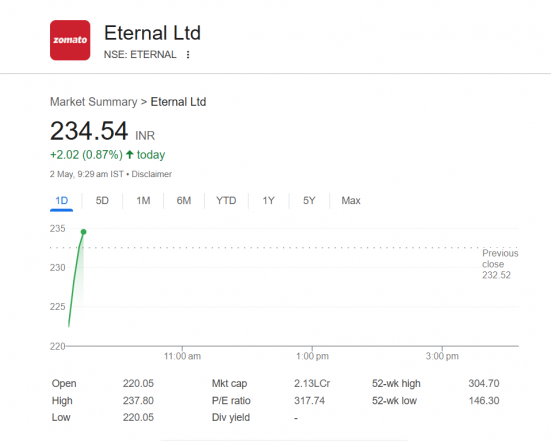Switch to the 5D range tab
Viewport: 551px width, 441px height.
click(102, 201)
